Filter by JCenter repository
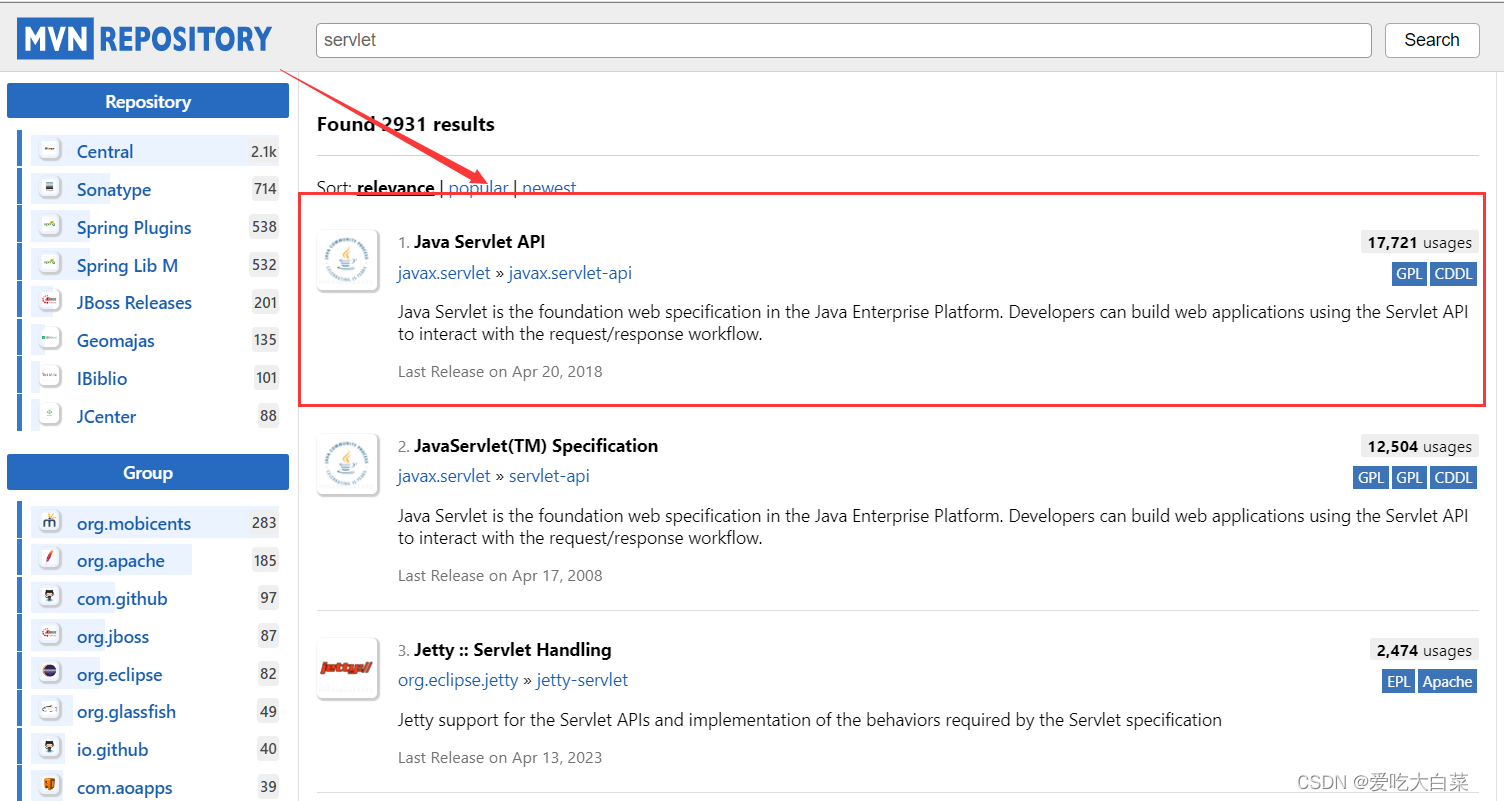This screenshot has height=801, width=1504. pos(106,416)
